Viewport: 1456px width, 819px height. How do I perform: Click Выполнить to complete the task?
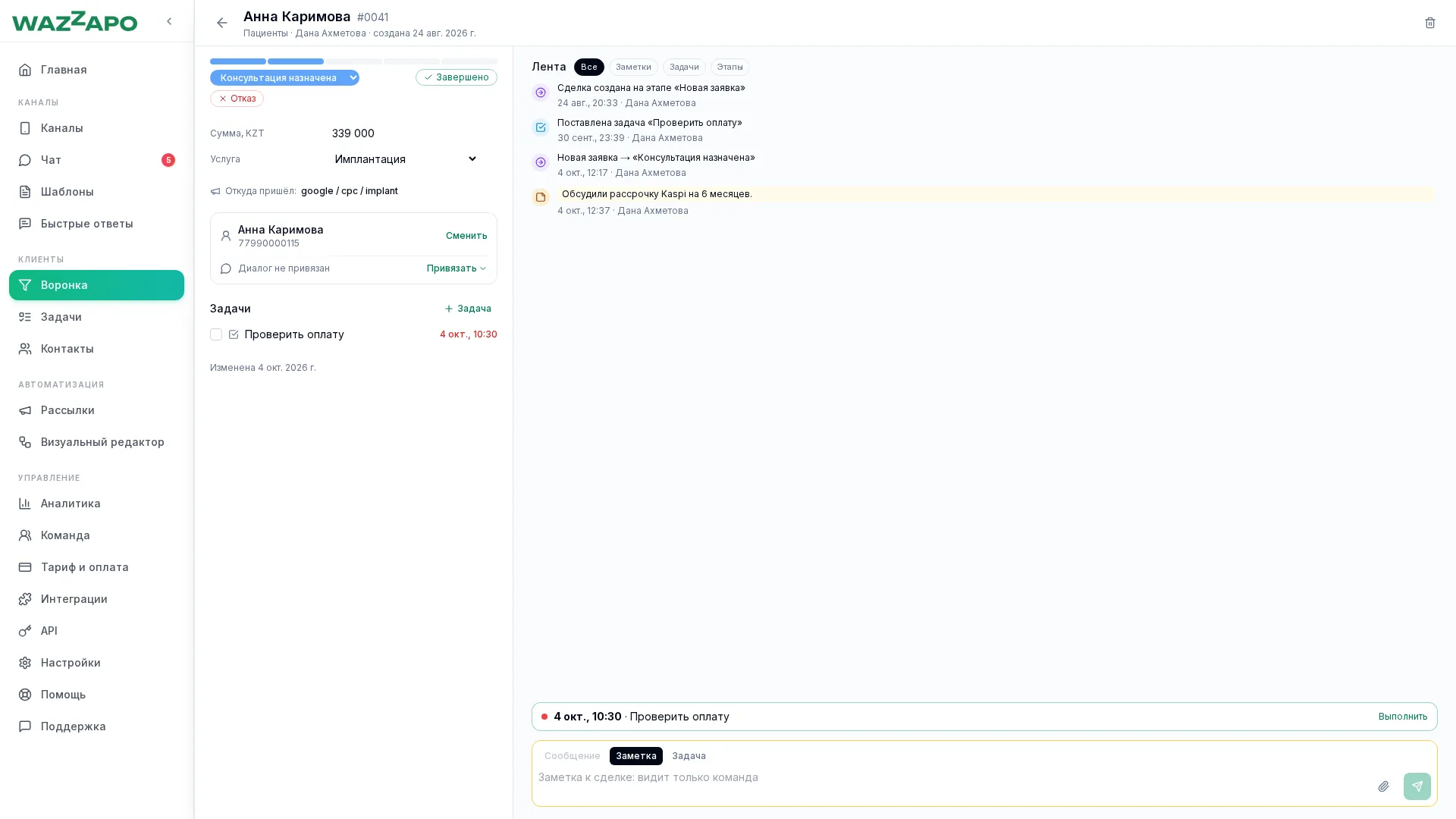click(x=1402, y=717)
